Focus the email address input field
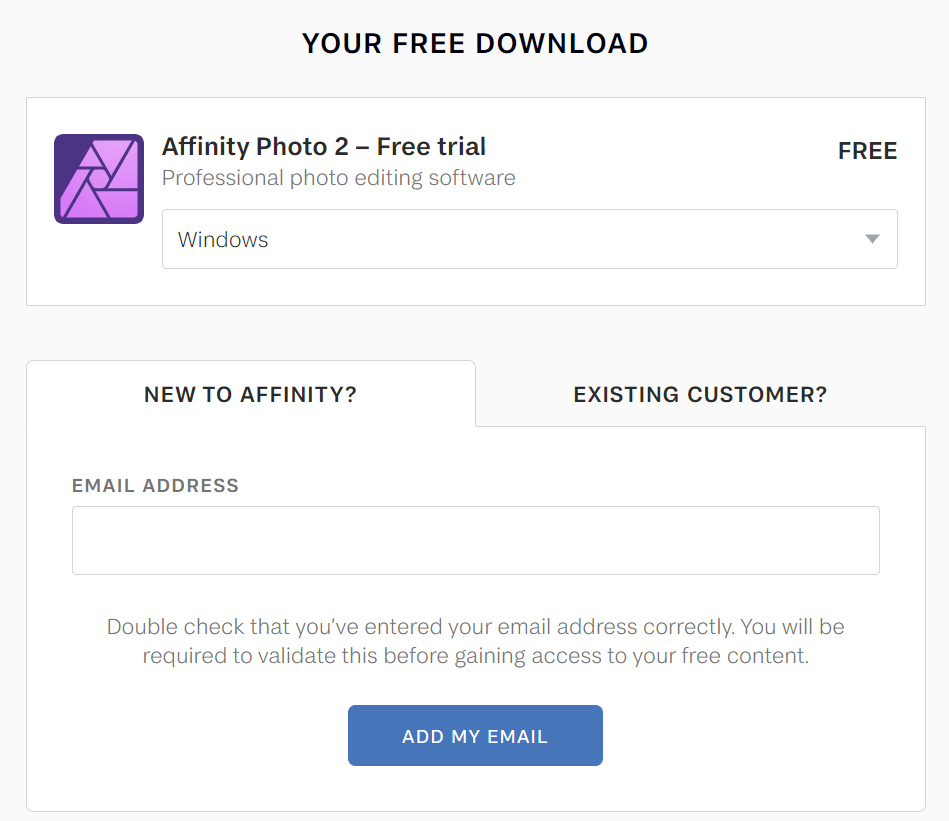949x821 pixels. 475,540
